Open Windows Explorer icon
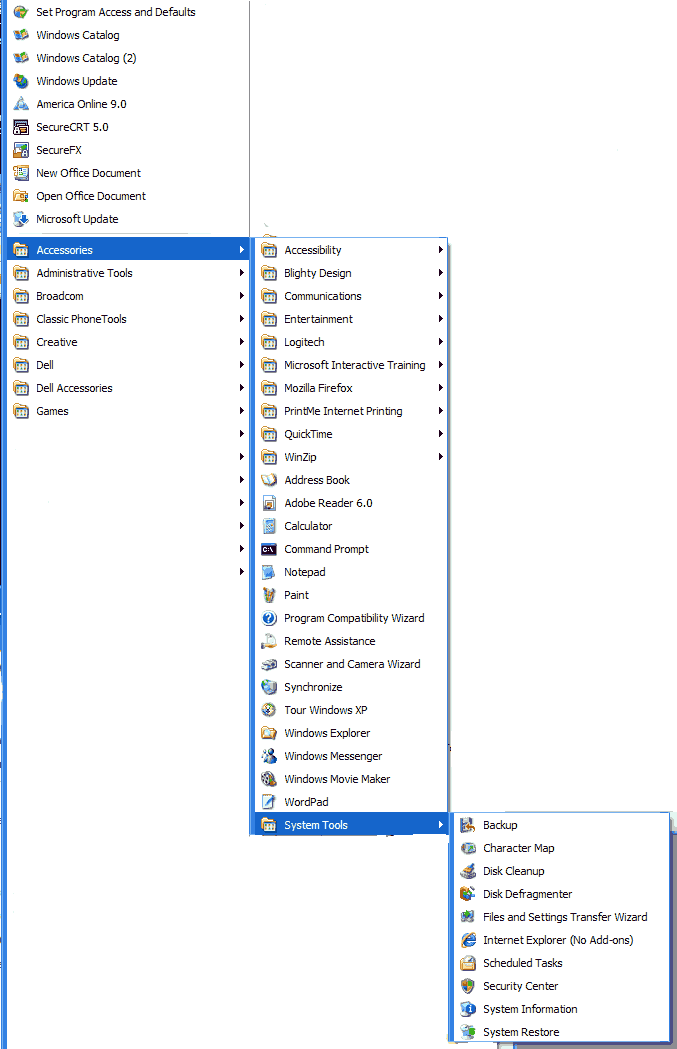Screen dimensions: 677x1049 tap(269, 733)
